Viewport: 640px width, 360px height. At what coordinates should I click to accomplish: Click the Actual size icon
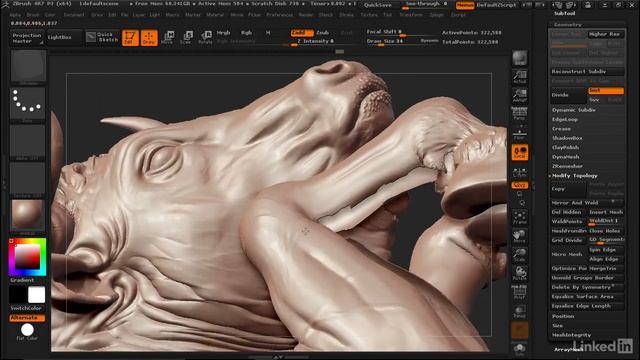pyautogui.click(x=520, y=77)
